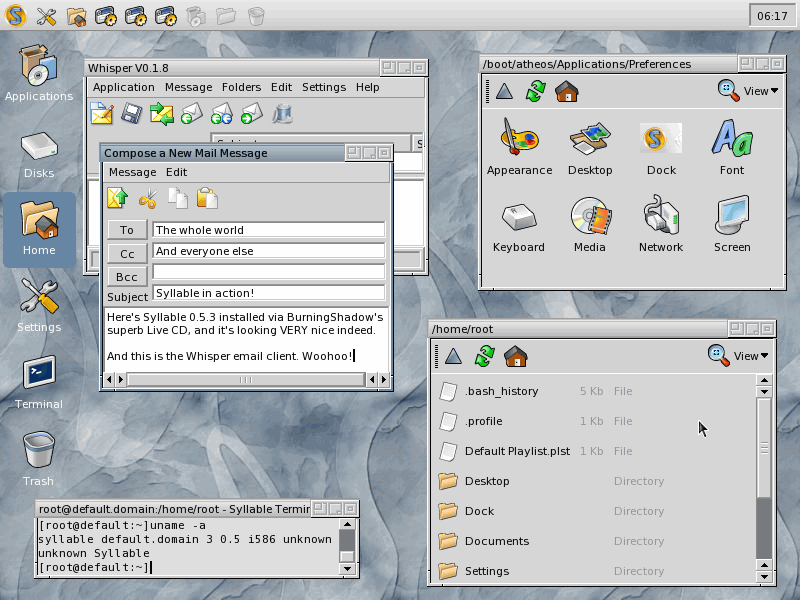The image size is (800, 600).
Task: Open Whisper's Application menu
Action: point(123,87)
